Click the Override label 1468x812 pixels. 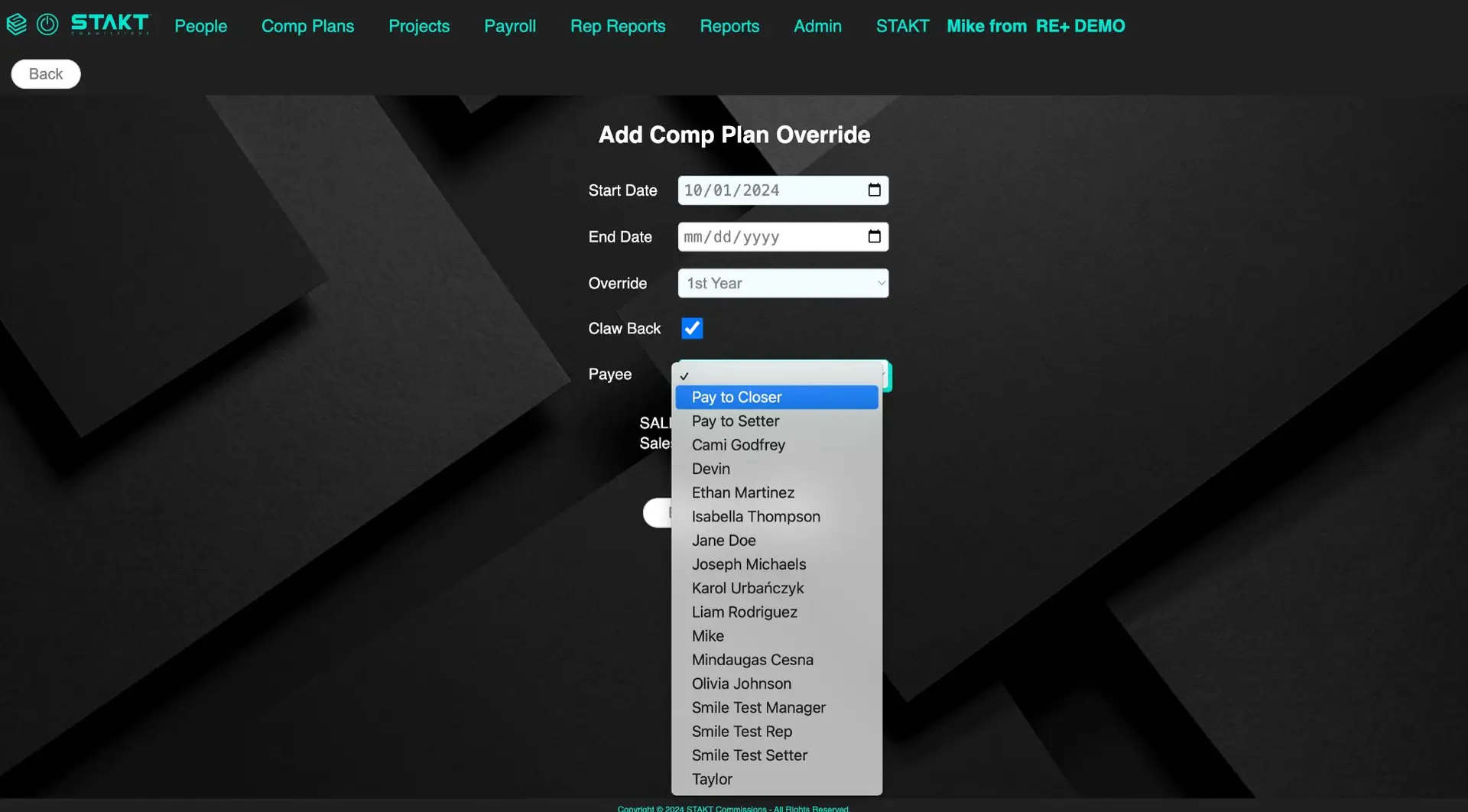(618, 284)
